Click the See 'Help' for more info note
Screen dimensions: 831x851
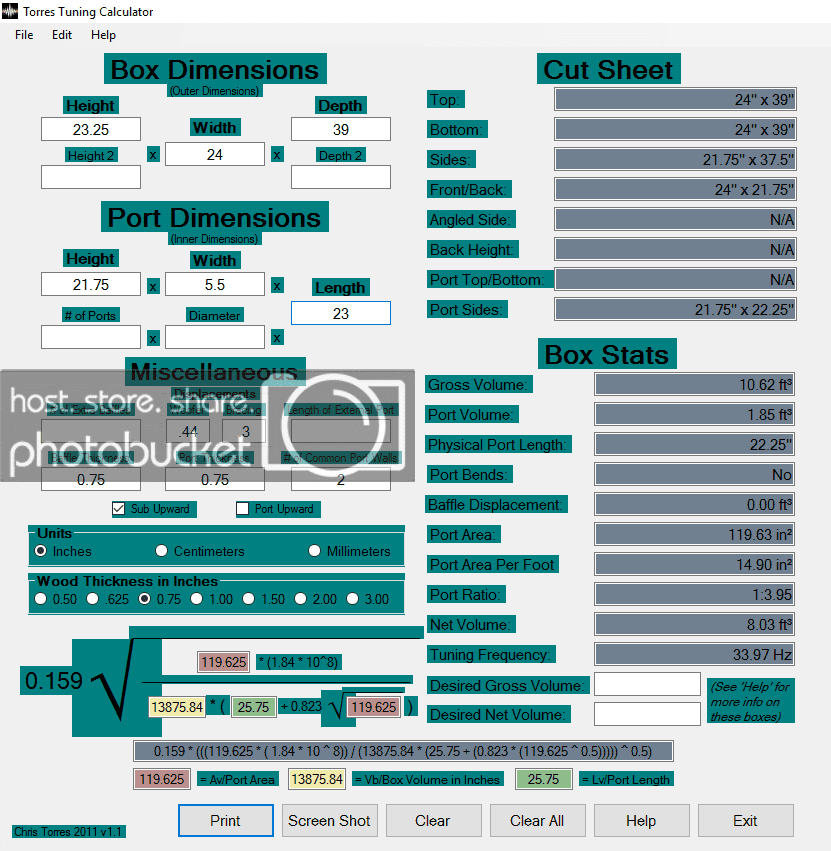tap(751, 701)
